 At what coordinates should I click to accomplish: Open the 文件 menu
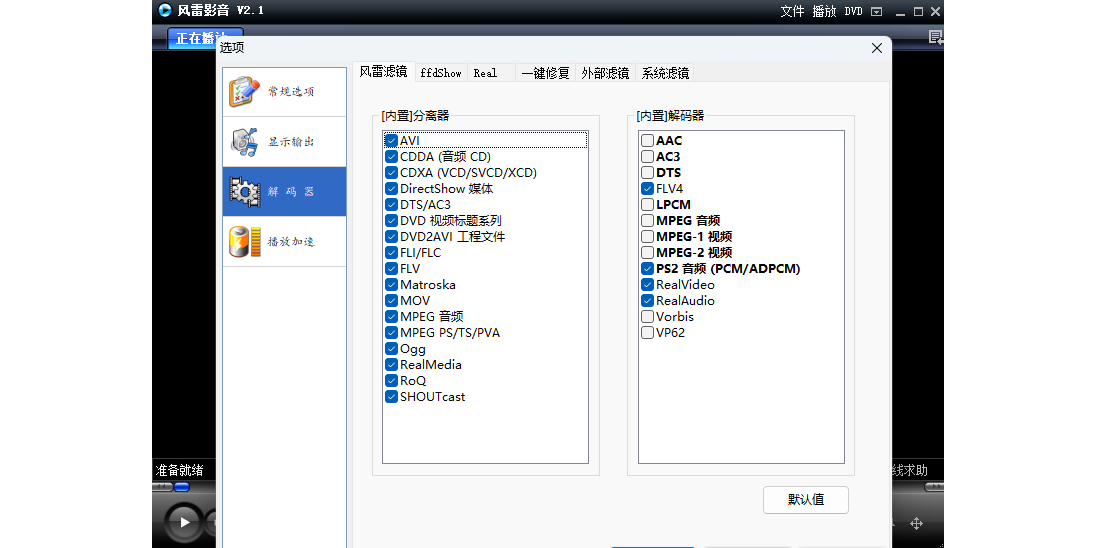point(792,12)
